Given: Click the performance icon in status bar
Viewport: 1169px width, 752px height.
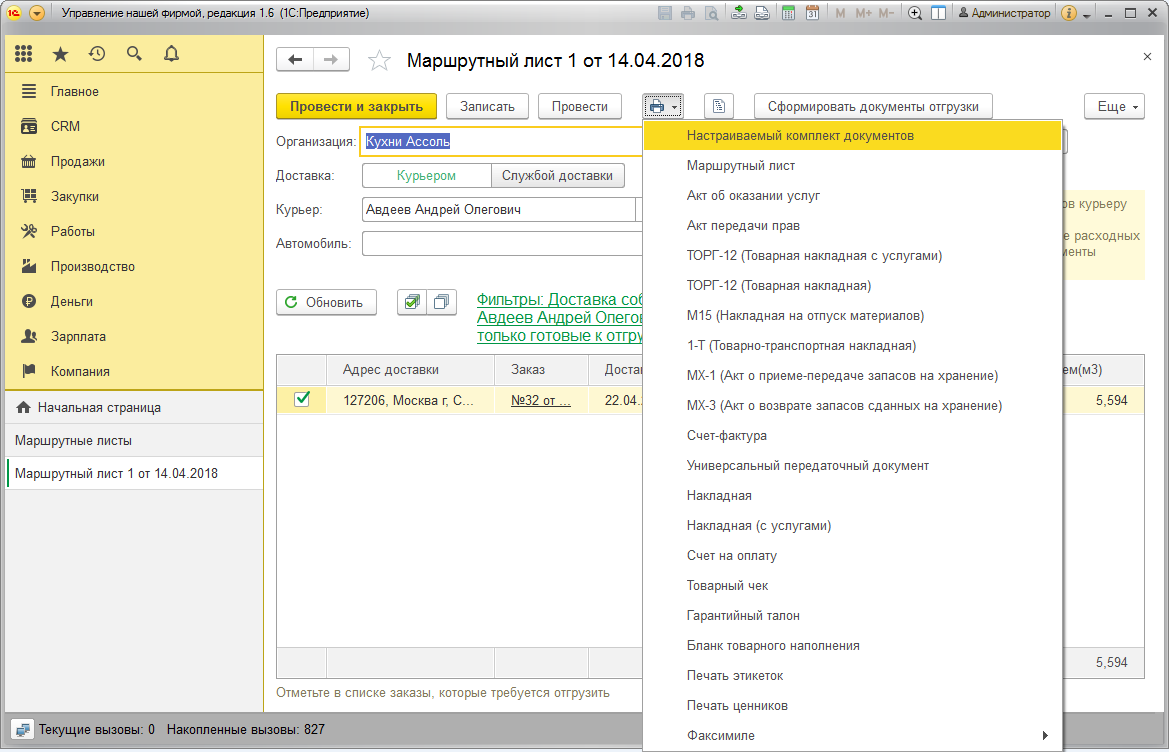Looking at the screenshot, I should (x=22, y=730).
